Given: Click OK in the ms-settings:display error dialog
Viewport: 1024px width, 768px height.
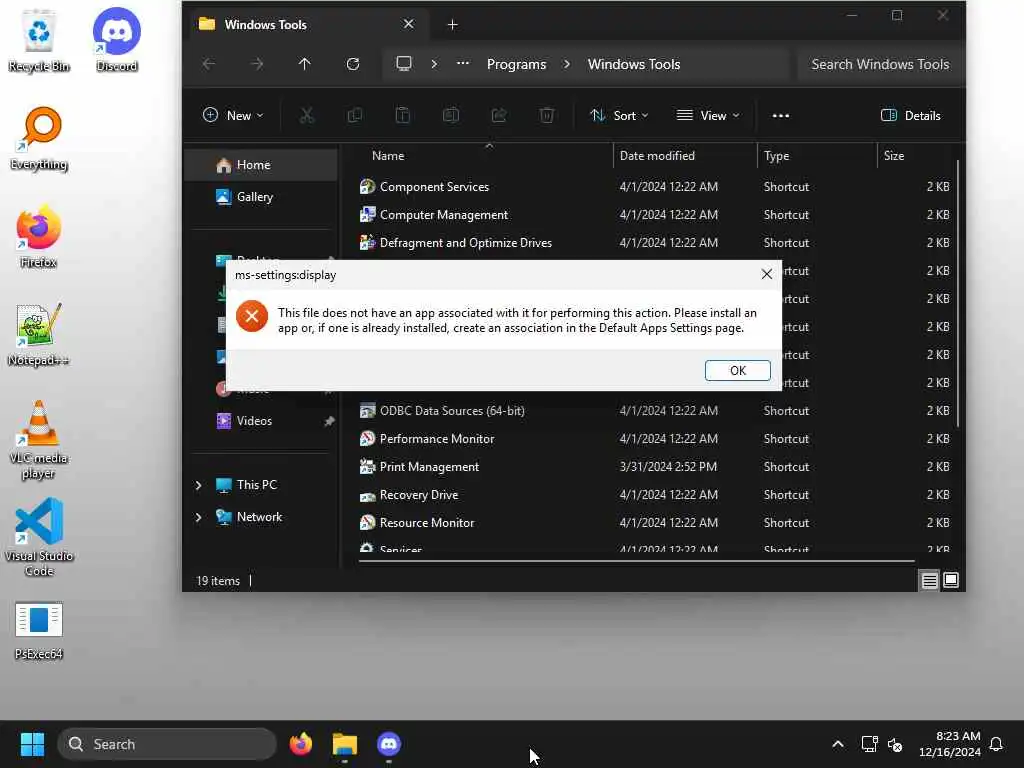Looking at the screenshot, I should tap(737, 370).
